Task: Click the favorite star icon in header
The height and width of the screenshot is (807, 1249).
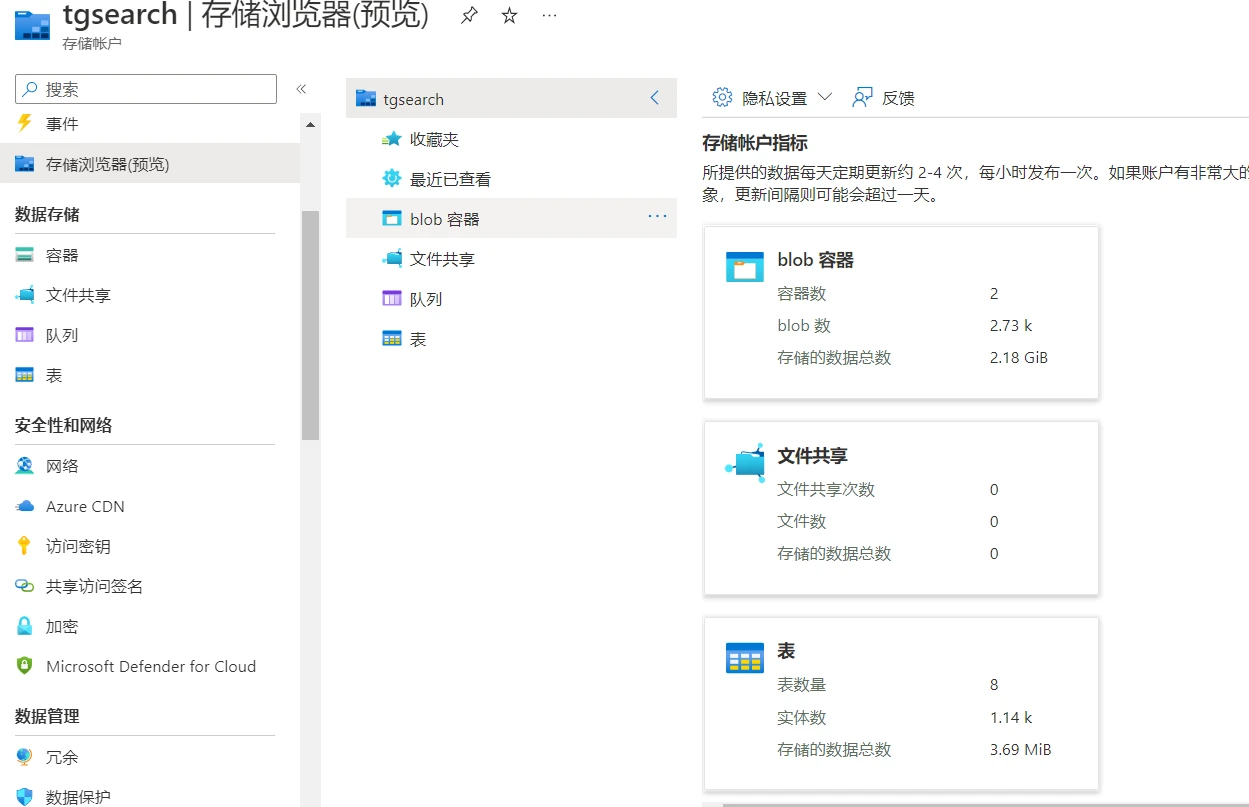Action: tap(509, 16)
